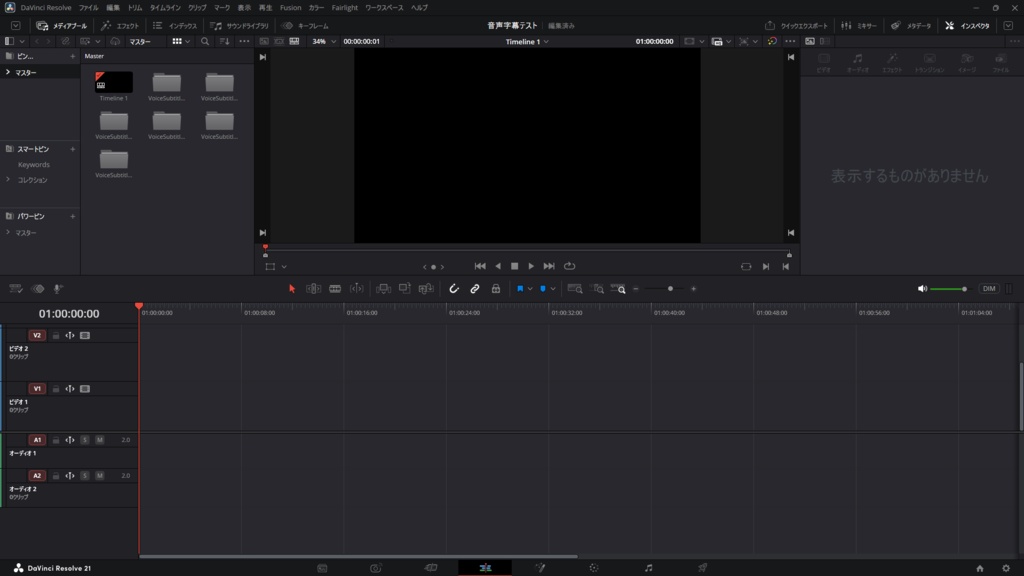Open the Effects panel button
The height and width of the screenshot is (576, 1024).
click(120, 25)
